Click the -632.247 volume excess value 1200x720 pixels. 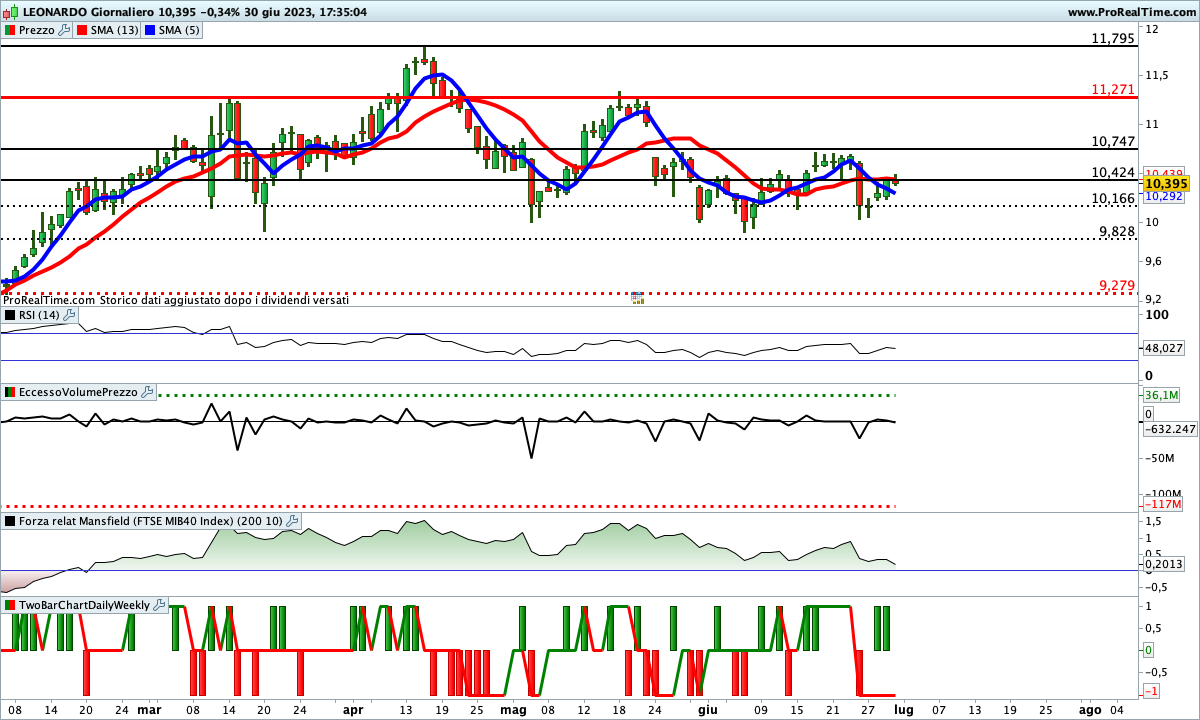1169,429
